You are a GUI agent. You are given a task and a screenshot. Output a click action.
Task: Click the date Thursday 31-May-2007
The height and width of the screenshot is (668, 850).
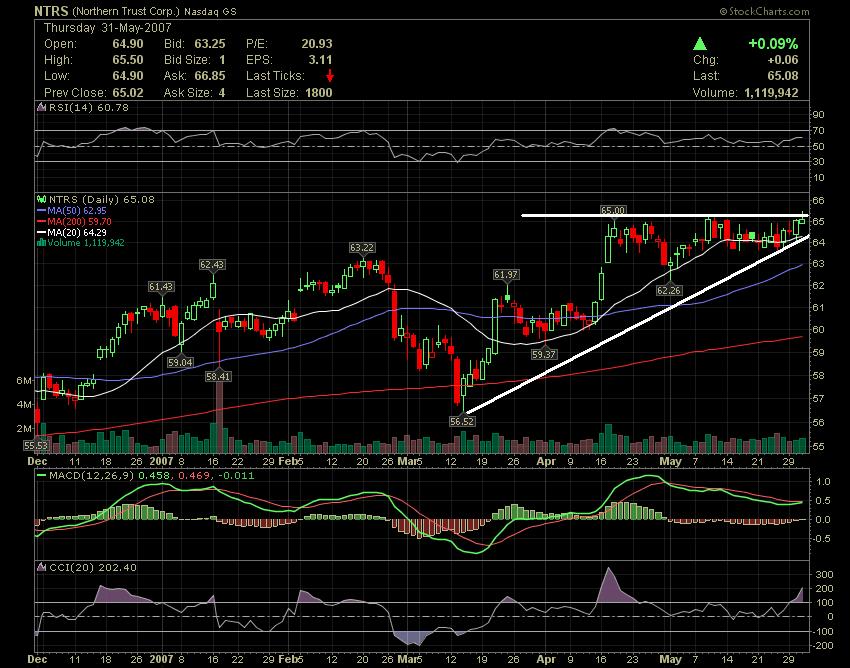[x=107, y=28]
